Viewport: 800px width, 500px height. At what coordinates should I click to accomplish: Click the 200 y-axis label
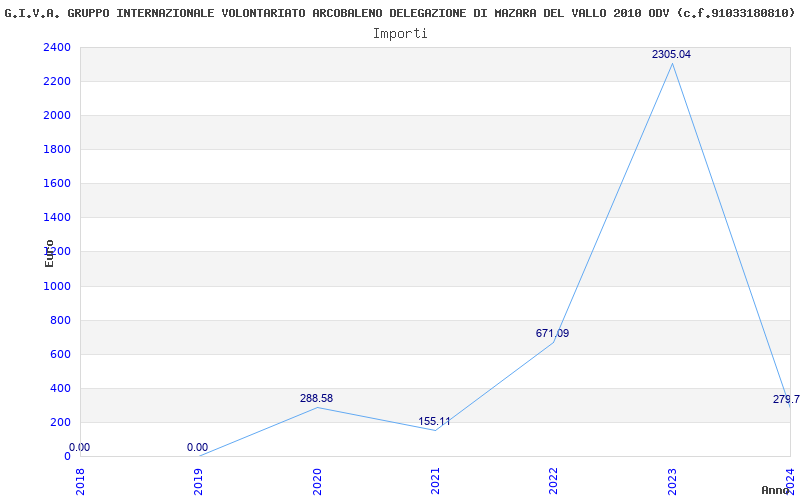coord(61,422)
